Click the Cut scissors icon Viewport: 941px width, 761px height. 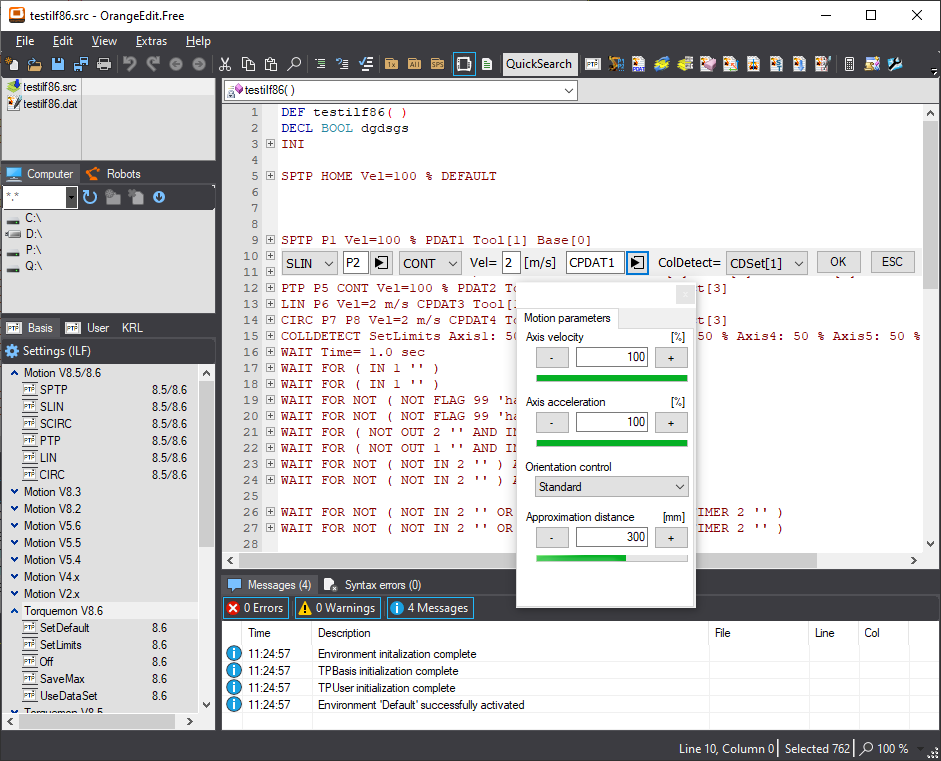pyautogui.click(x=225, y=64)
